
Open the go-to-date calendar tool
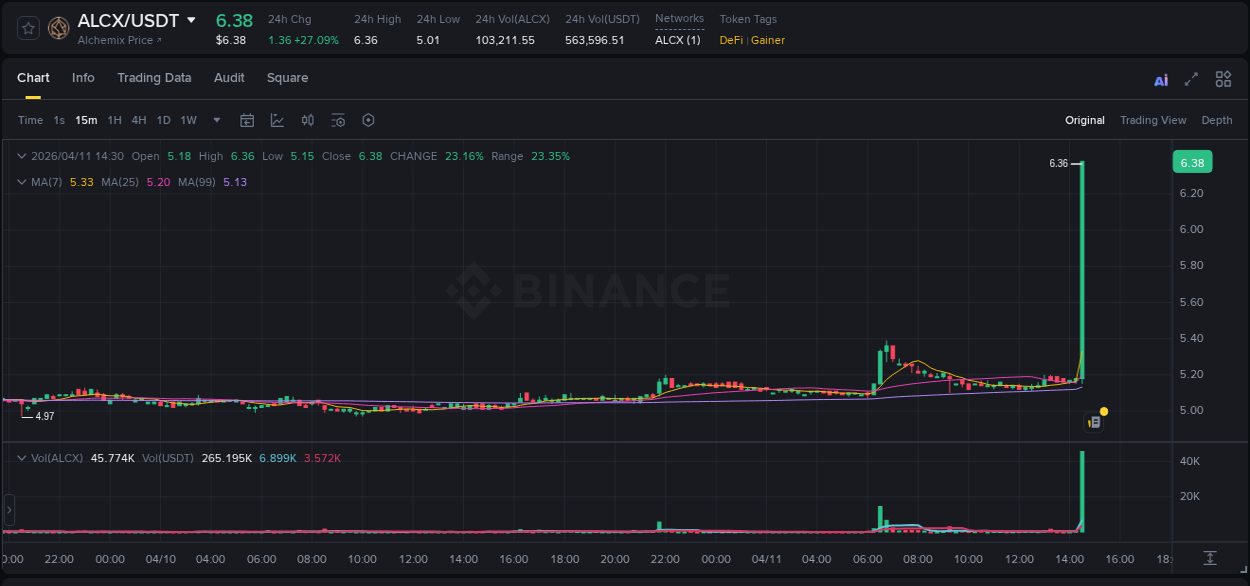(247, 120)
